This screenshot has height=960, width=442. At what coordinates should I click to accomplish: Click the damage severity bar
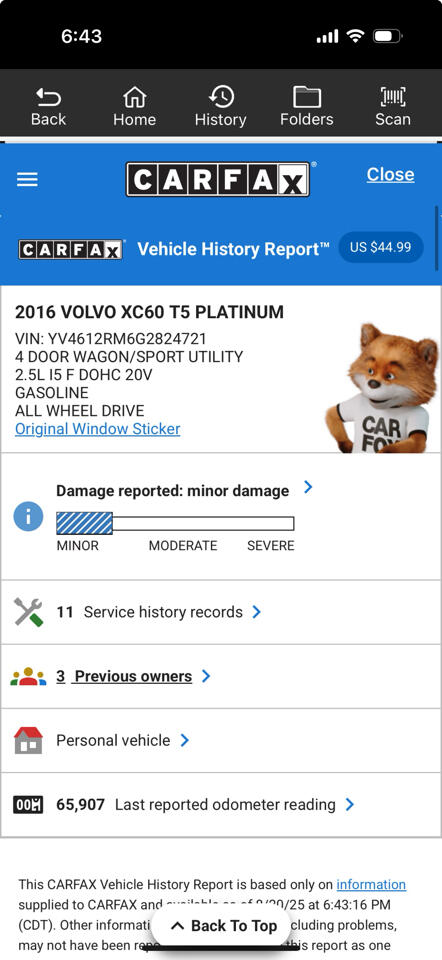(x=175, y=523)
